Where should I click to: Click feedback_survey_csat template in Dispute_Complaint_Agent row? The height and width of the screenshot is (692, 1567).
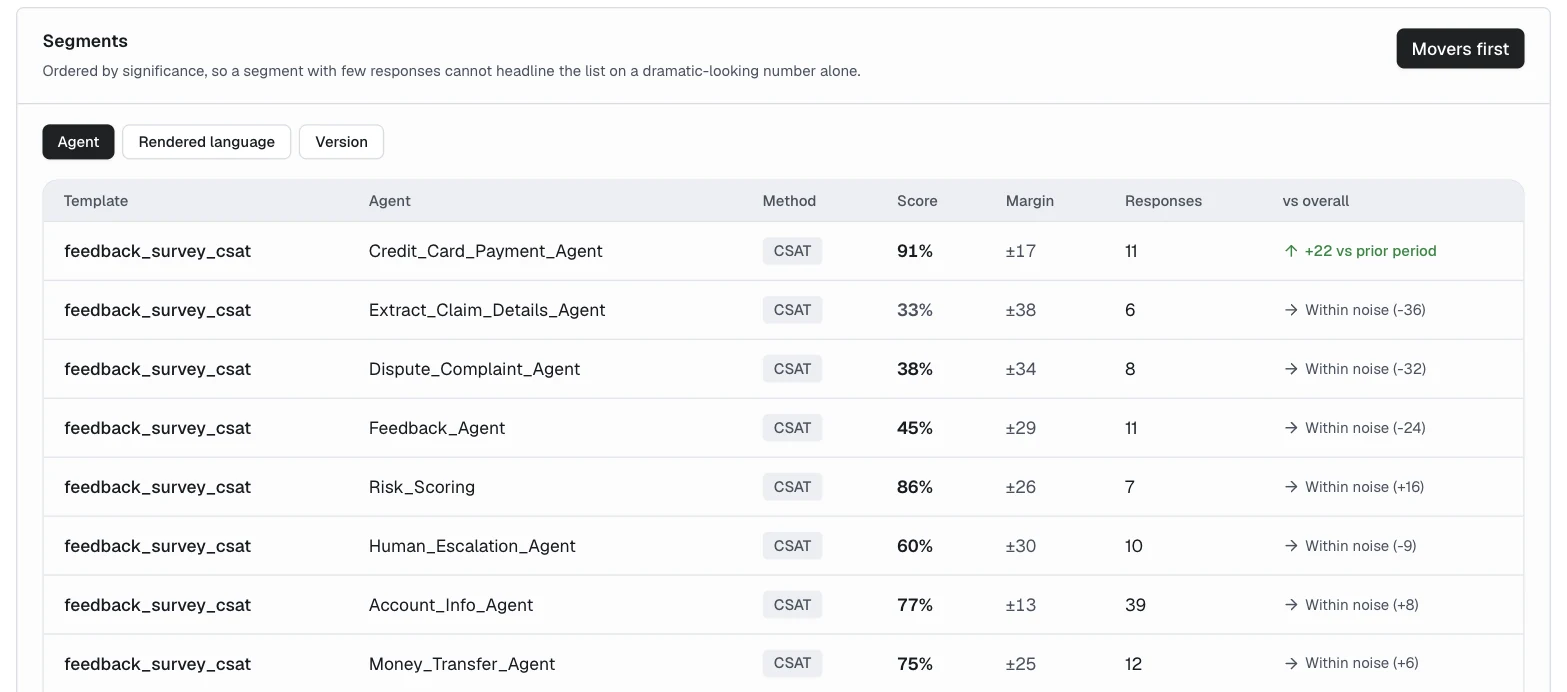pos(157,369)
